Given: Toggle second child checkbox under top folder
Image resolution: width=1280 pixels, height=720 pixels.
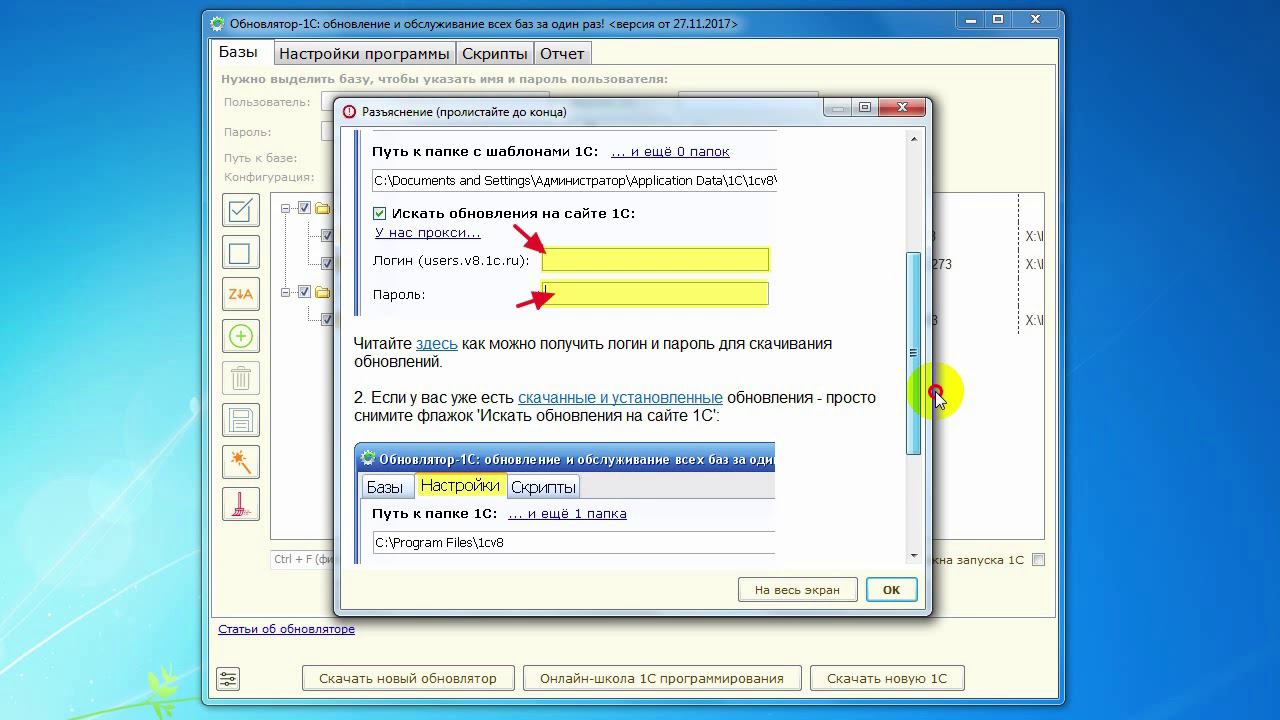Looking at the screenshot, I should (328, 264).
